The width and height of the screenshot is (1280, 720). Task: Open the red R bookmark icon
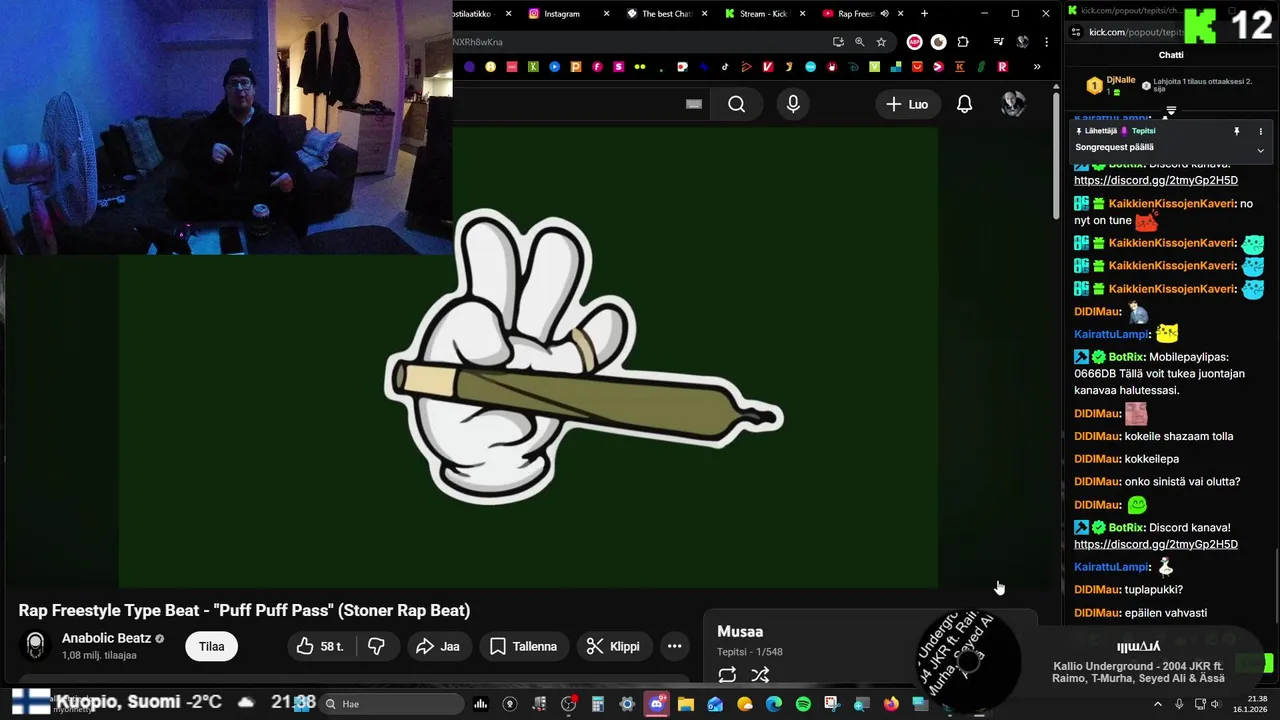tap(1002, 67)
